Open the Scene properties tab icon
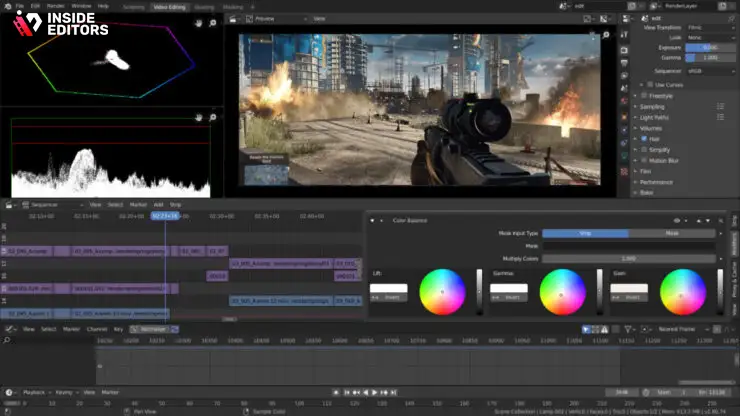This screenshot has width=740, height=416. click(624, 88)
